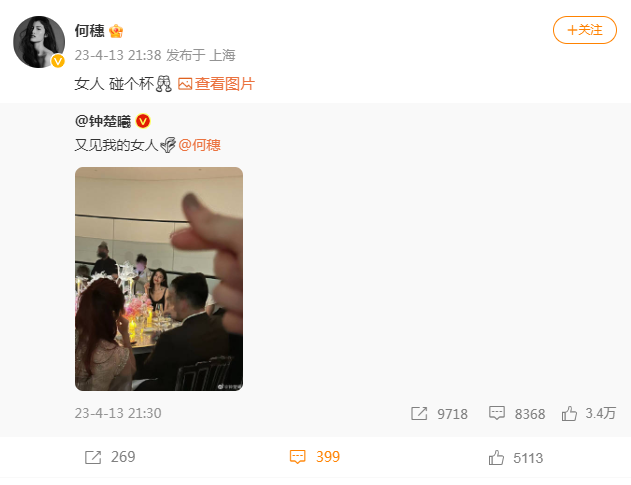Click the crown membership badge icon
The image size is (631, 485).
[x=116, y=31]
